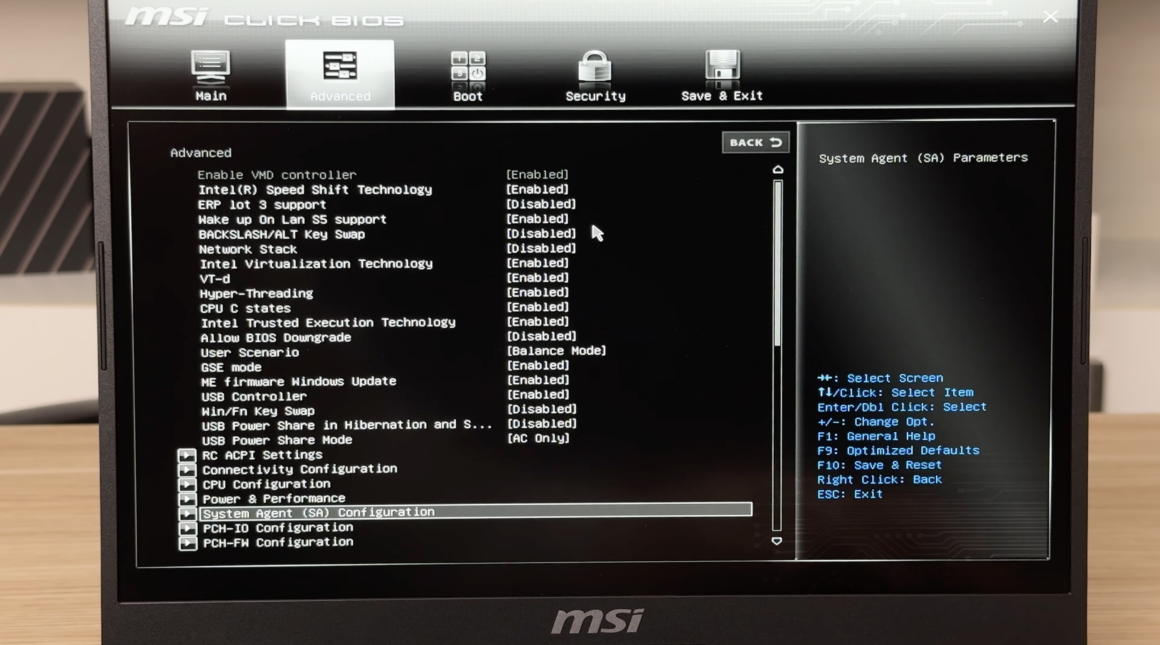
Task: Expand PCH-FW Configuration arrow
Action: [187, 543]
